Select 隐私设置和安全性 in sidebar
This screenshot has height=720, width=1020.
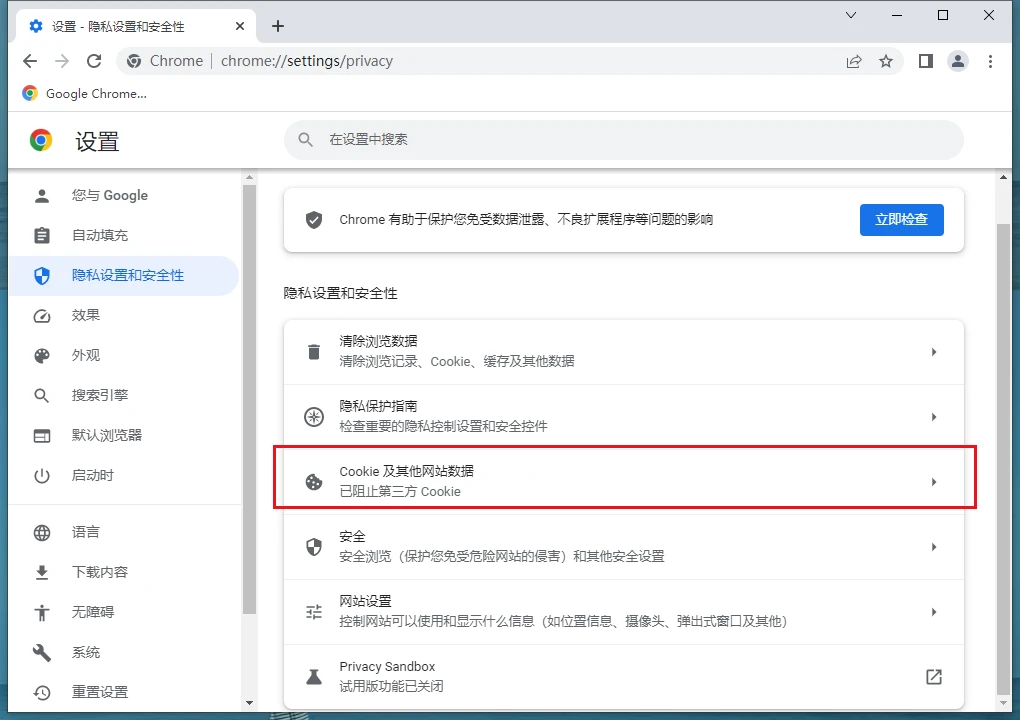coord(124,276)
